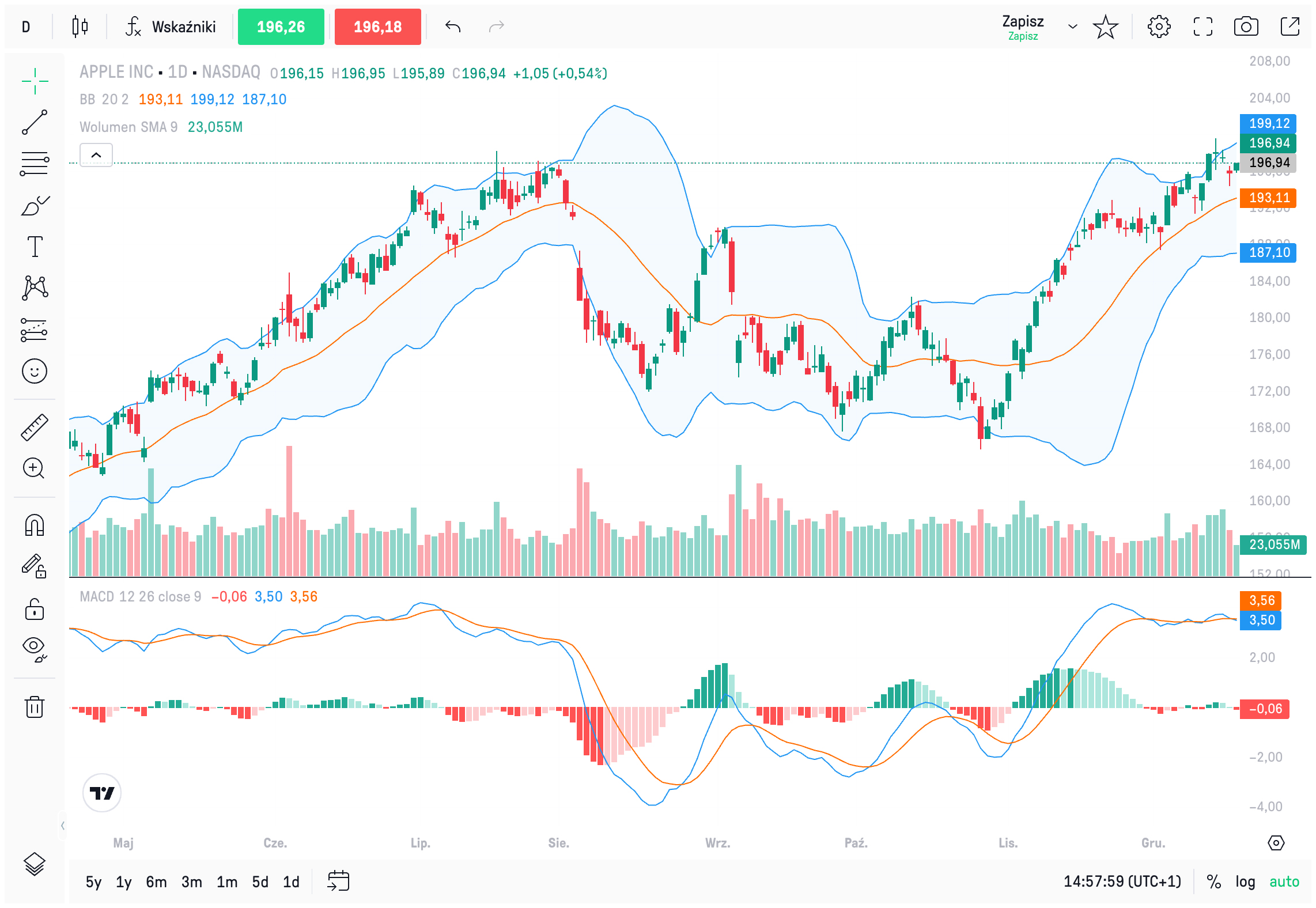
Task: Select the MACD 12 26 close 9 legend
Action: coord(141,597)
